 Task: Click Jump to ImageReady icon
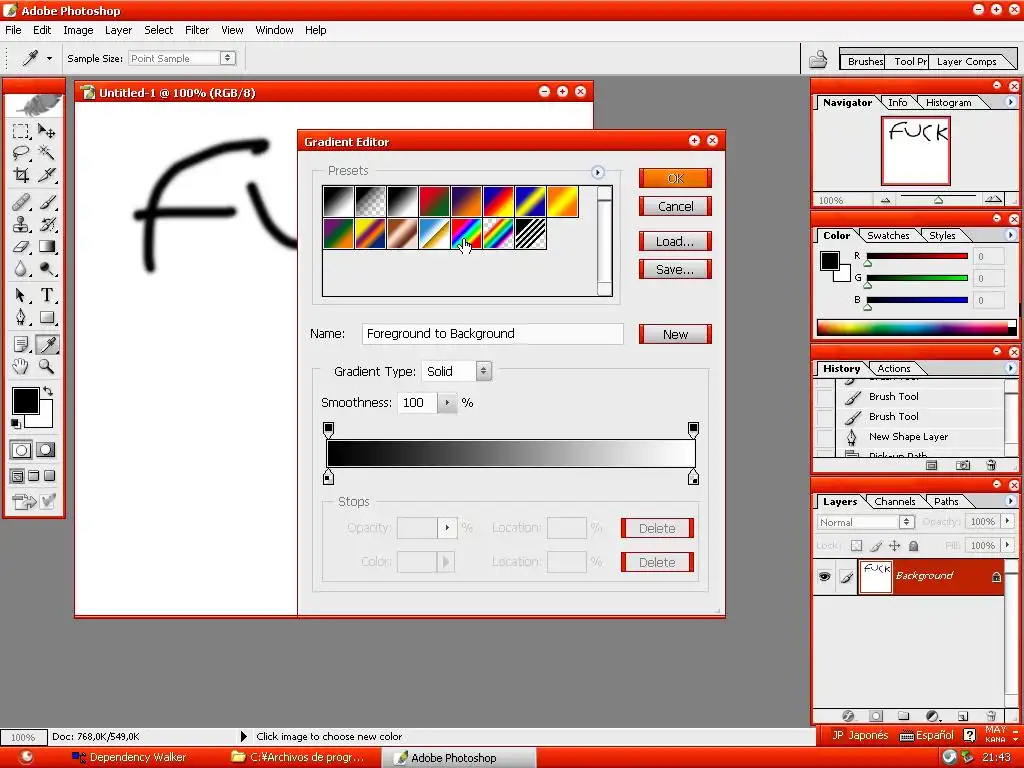25,502
